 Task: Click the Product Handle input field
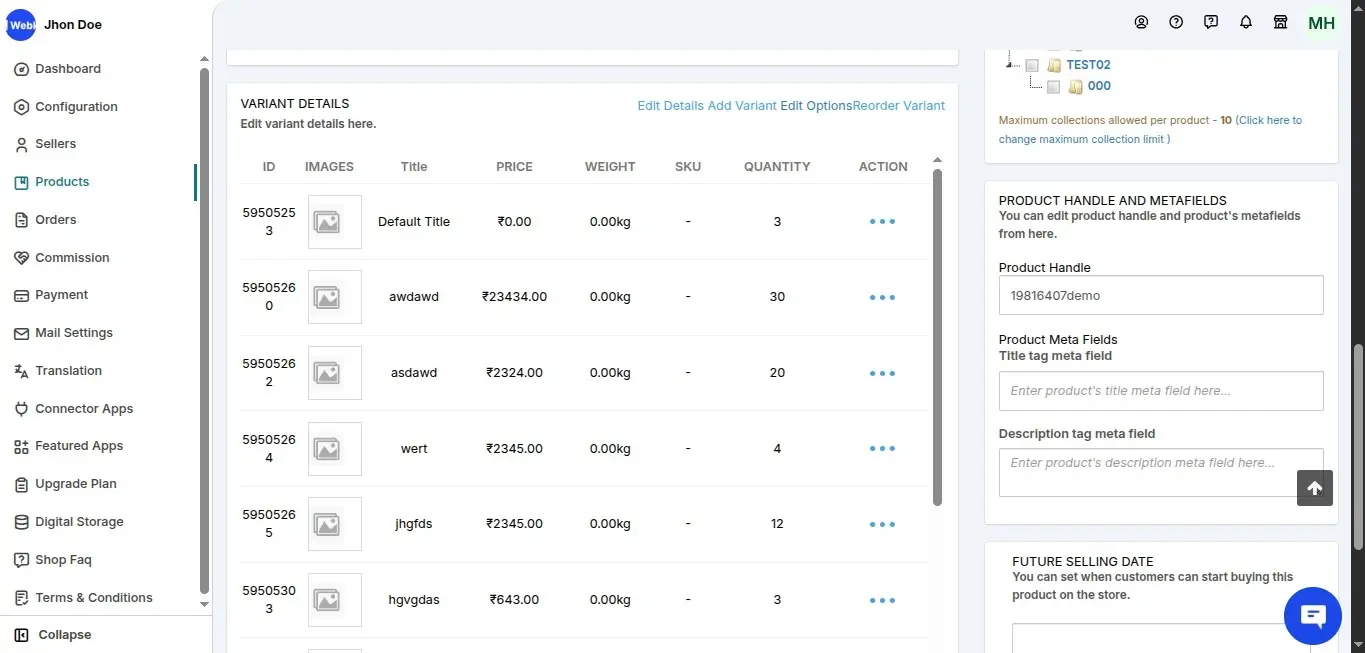[x=1160, y=296]
